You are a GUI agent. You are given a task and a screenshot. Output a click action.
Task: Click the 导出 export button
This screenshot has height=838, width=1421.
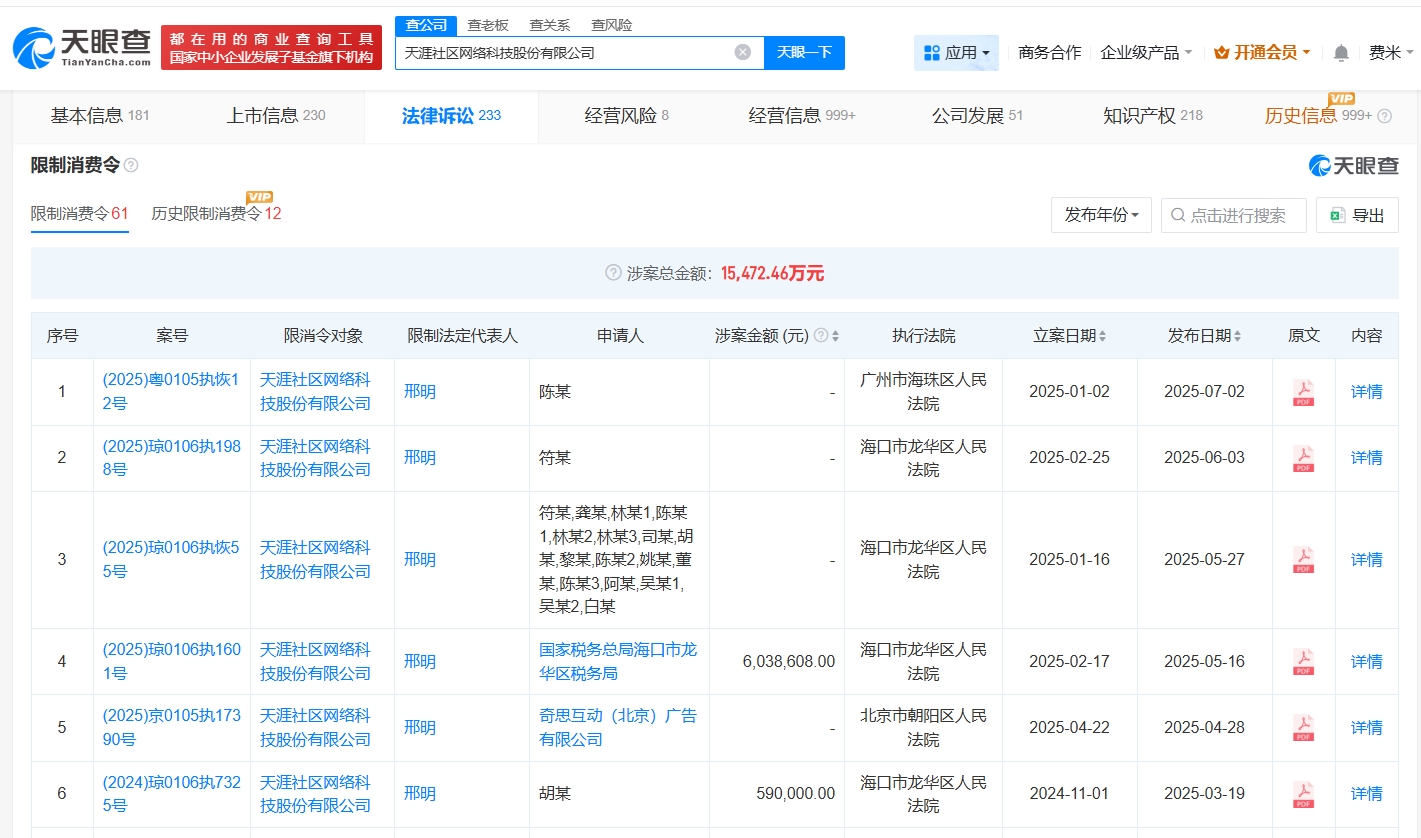point(1357,215)
